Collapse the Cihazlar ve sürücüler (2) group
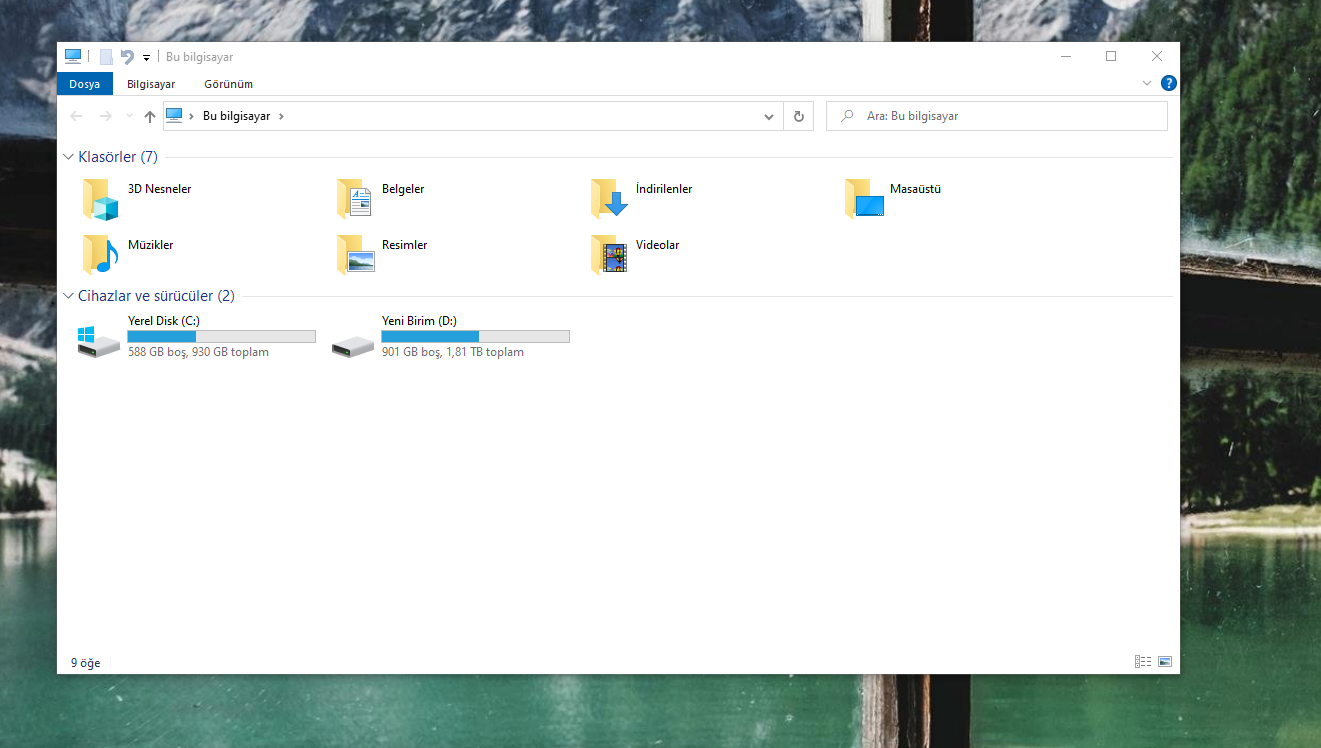This screenshot has height=748, width=1321. pos(68,296)
